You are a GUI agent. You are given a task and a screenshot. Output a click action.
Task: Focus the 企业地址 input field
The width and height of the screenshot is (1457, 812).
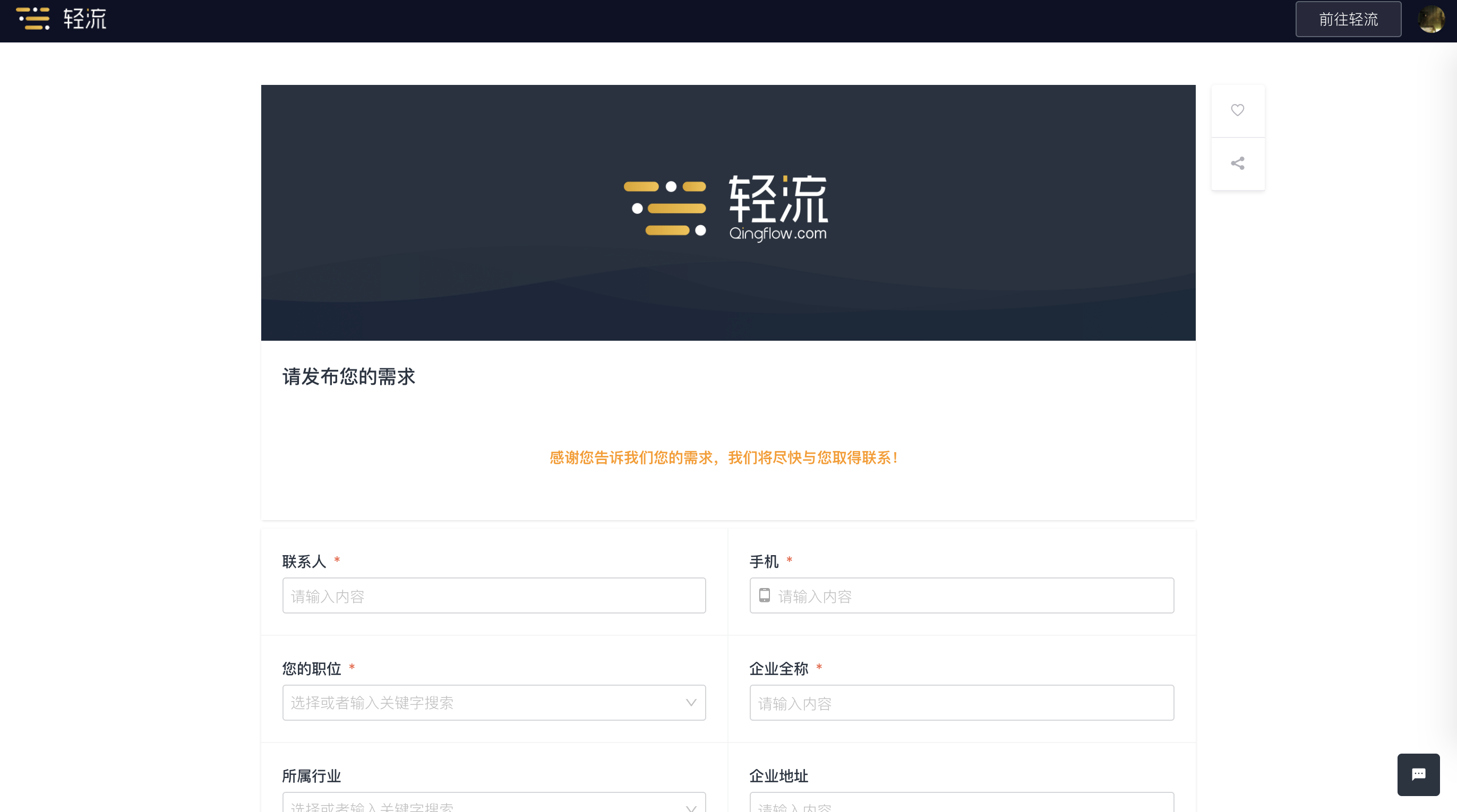point(962,802)
